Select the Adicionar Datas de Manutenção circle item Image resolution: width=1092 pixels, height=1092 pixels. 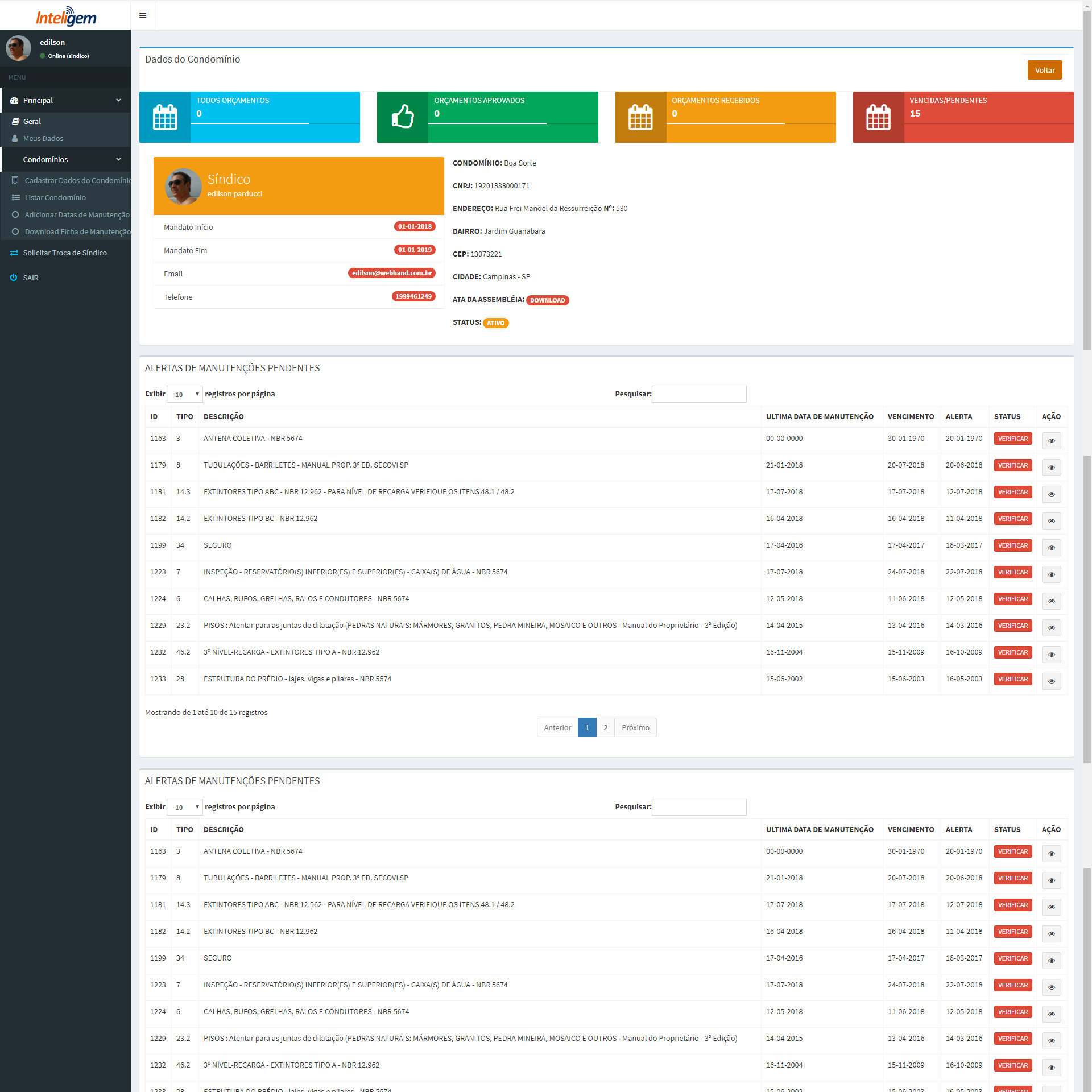[15, 214]
